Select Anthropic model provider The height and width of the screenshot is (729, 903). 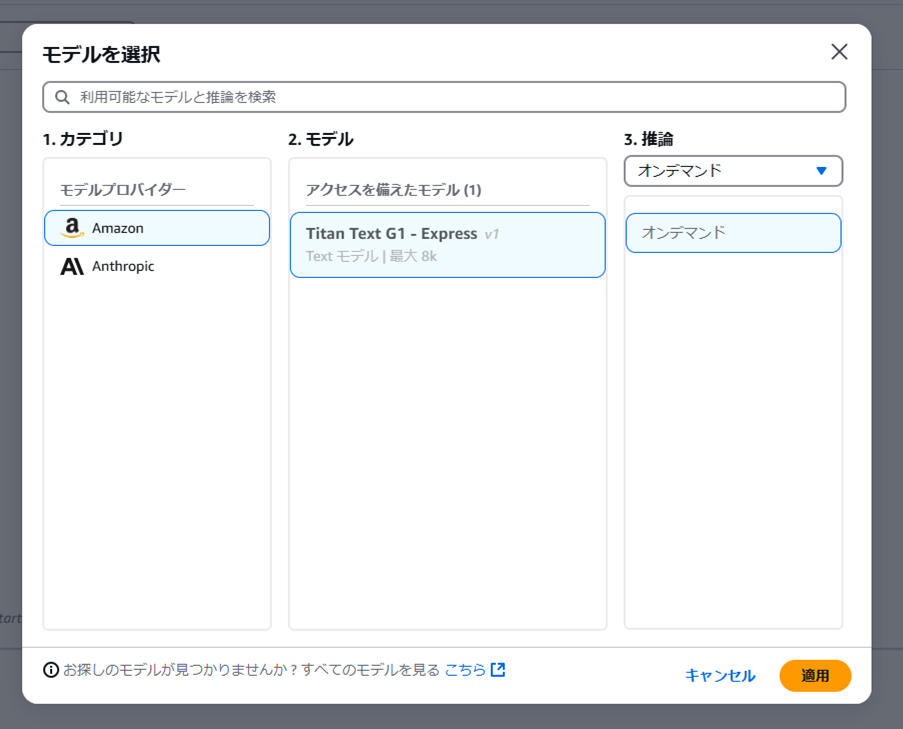[157, 266]
